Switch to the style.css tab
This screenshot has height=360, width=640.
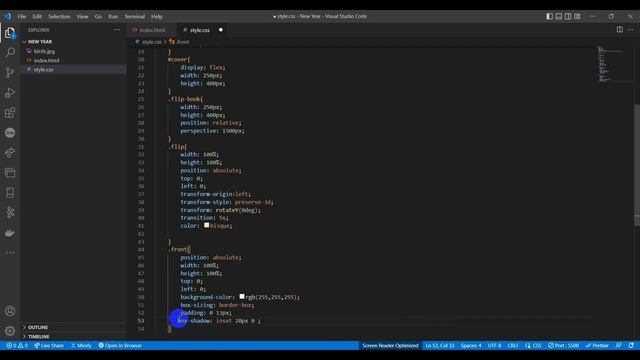click(x=200, y=30)
